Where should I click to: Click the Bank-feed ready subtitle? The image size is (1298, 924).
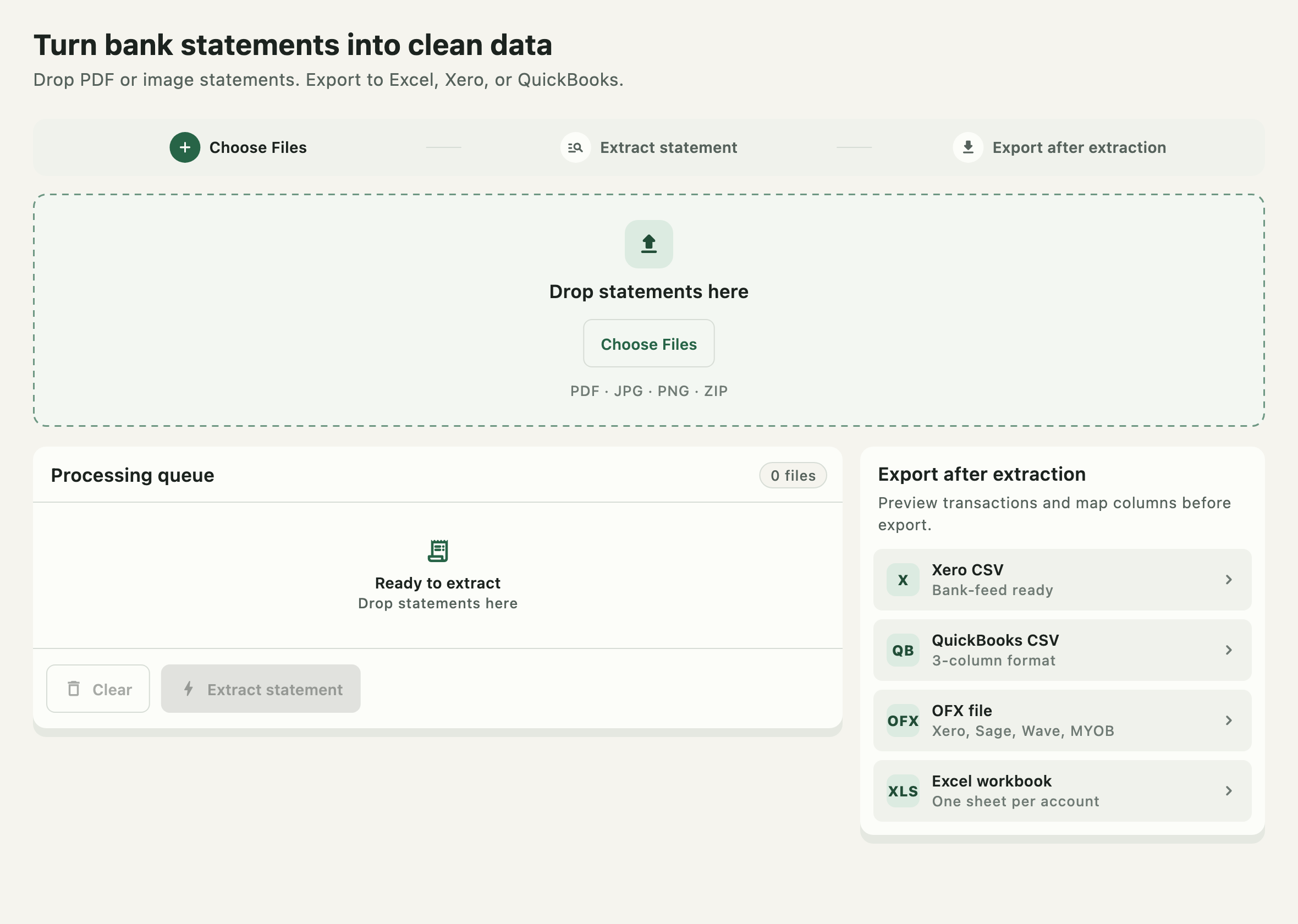point(993,591)
